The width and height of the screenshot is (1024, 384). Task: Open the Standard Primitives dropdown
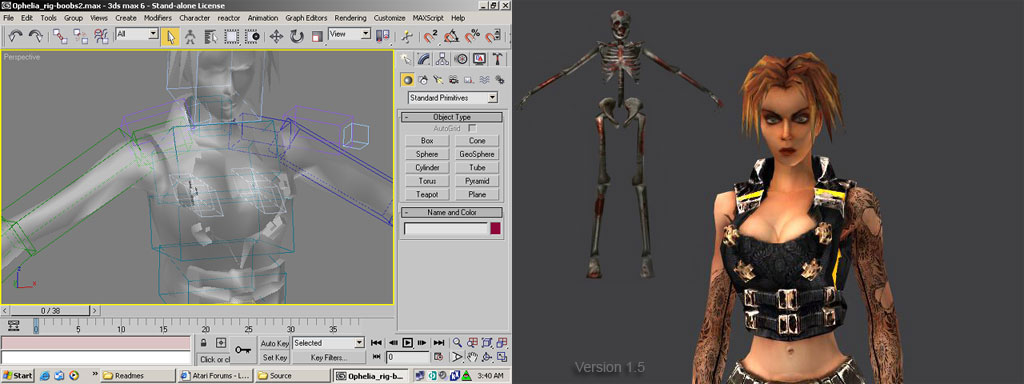[x=452, y=97]
